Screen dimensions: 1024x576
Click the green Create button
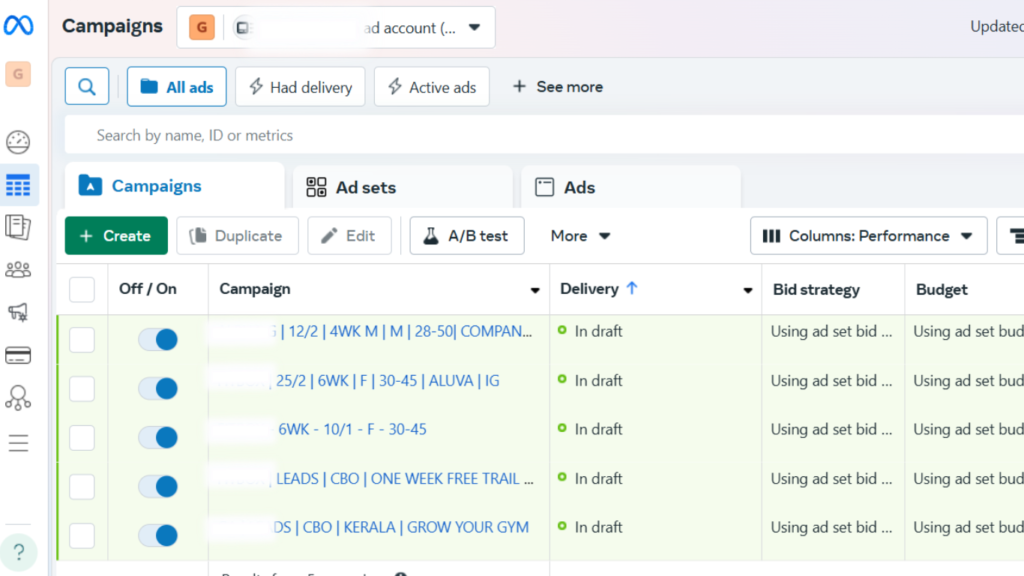click(x=116, y=236)
